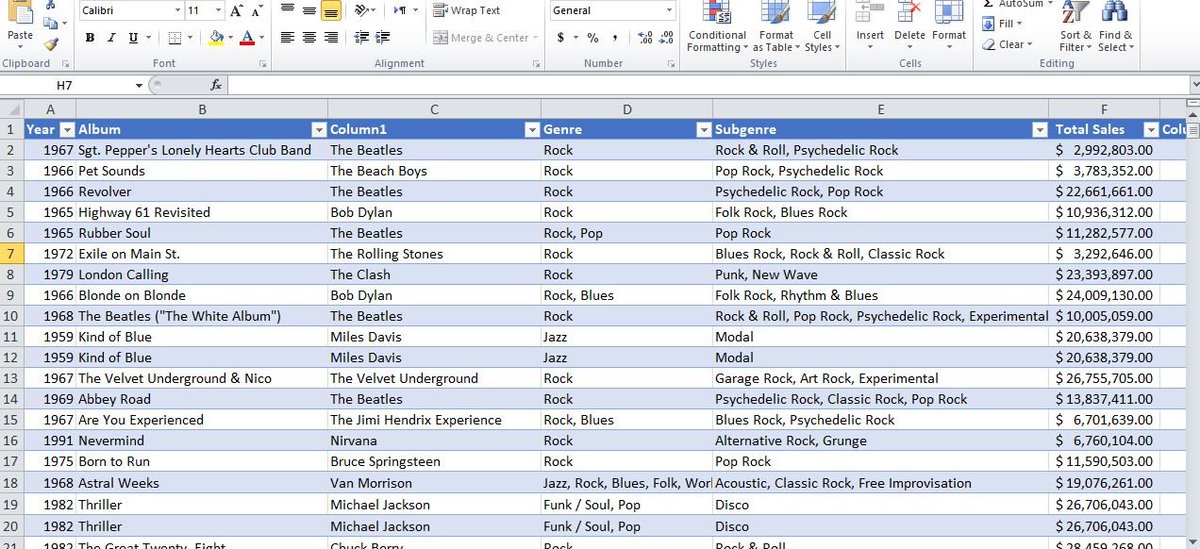Viewport: 1200px width, 549px height.
Task: Toggle Underline formatting
Action: click(x=133, y=38)
